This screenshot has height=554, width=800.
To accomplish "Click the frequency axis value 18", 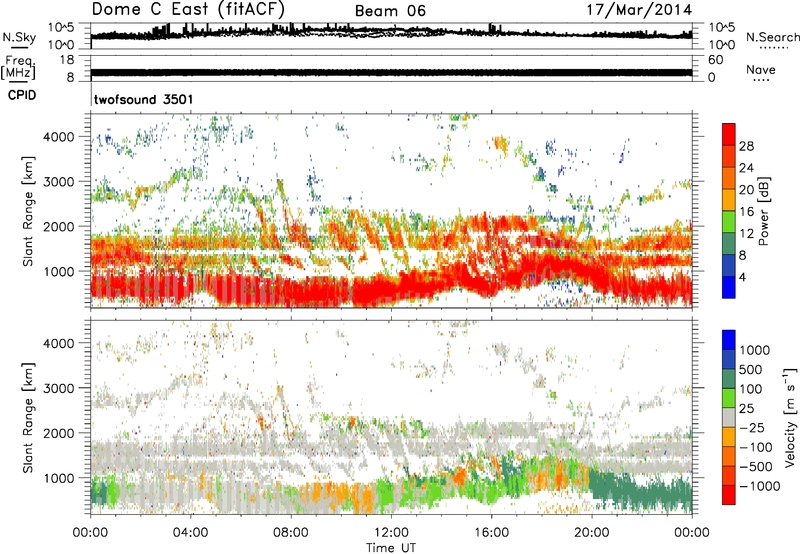I will 67,60.
